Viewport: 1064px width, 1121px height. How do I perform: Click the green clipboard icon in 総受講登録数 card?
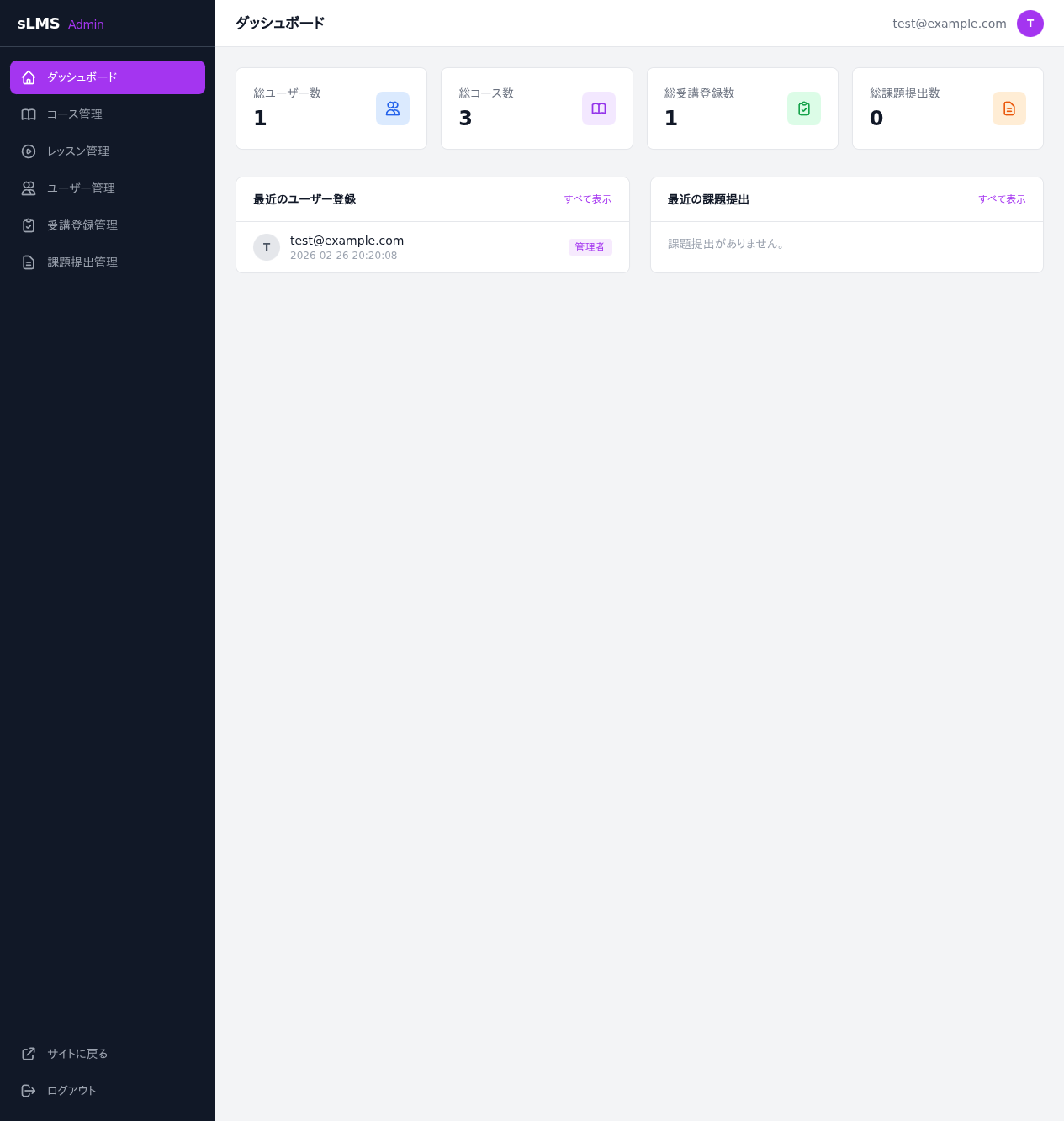[x=804, y=108]
